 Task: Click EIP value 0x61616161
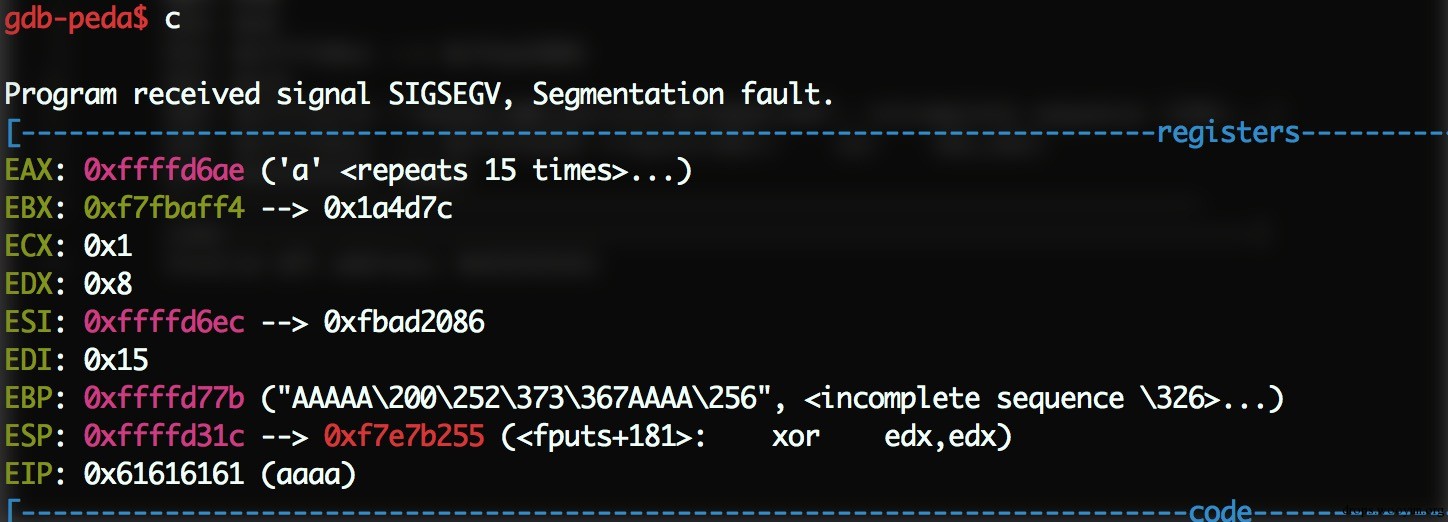[164, 475]
